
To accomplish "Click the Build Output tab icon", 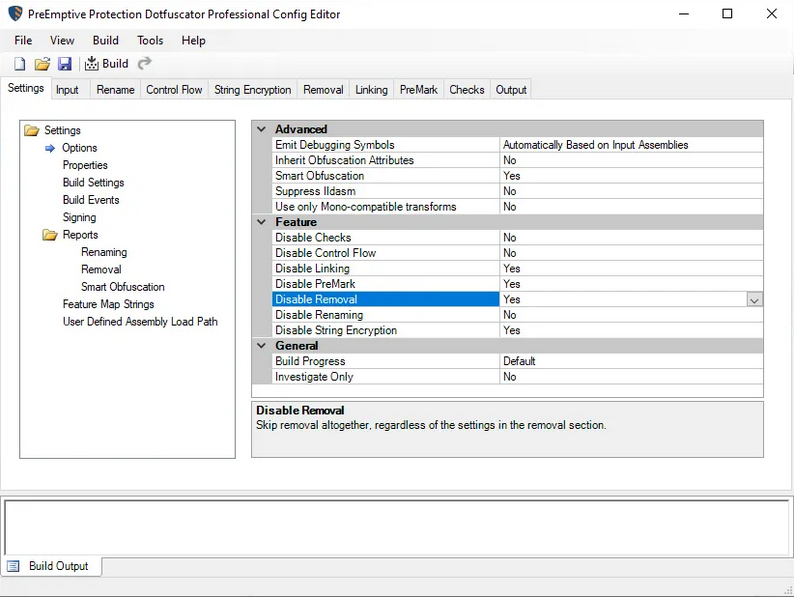I will (13, 566).
